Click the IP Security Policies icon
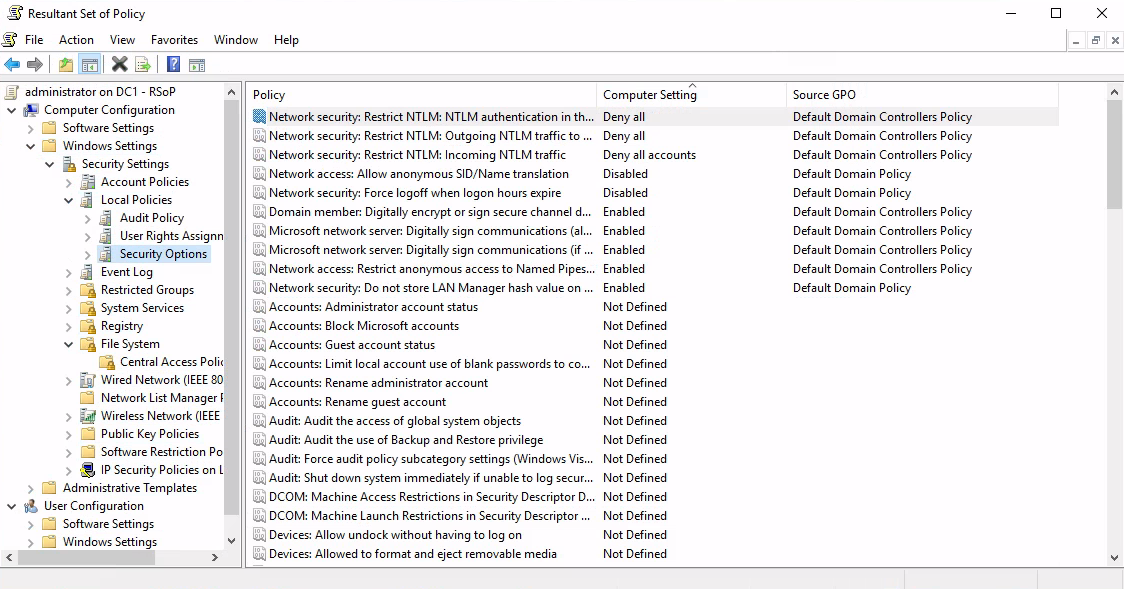The image size is (1124, 589). tap(87, 470)
